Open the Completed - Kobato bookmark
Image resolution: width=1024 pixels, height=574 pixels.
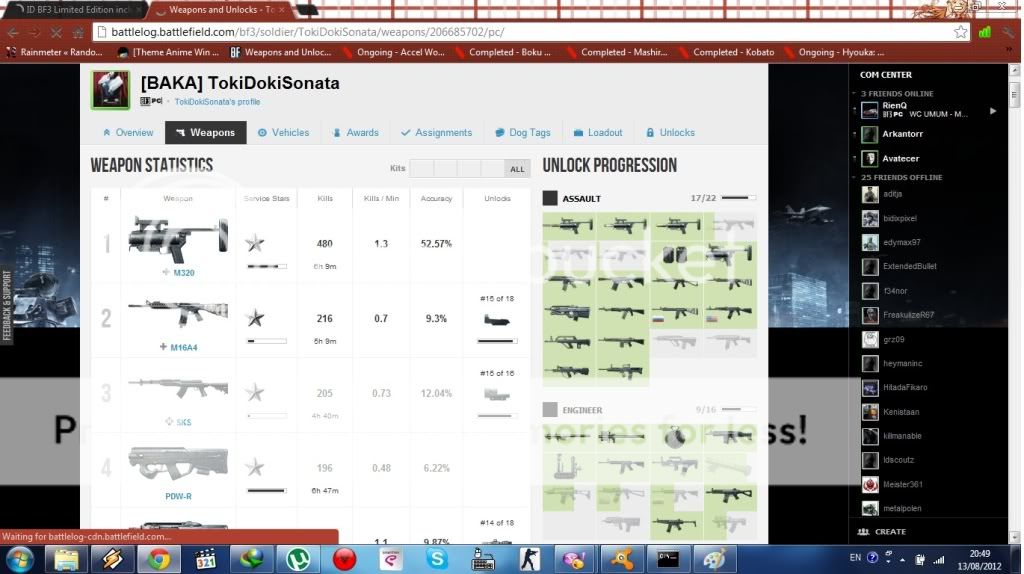[726, 52]
